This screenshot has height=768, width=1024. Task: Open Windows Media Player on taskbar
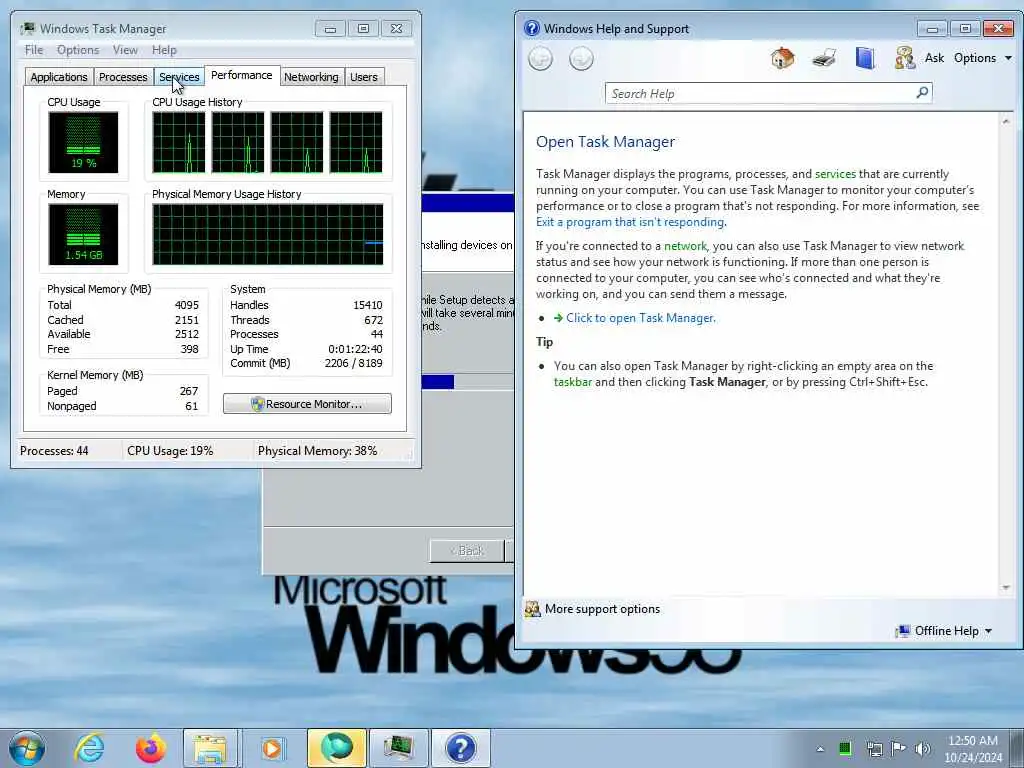tap(272, 748)
